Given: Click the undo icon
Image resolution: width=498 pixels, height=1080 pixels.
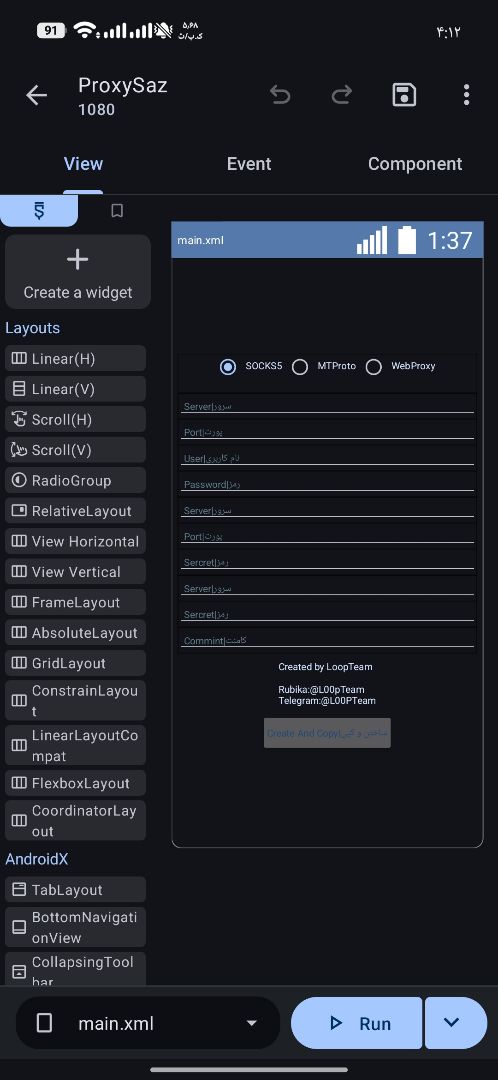Looking at the screenshot, I should 280,95.
